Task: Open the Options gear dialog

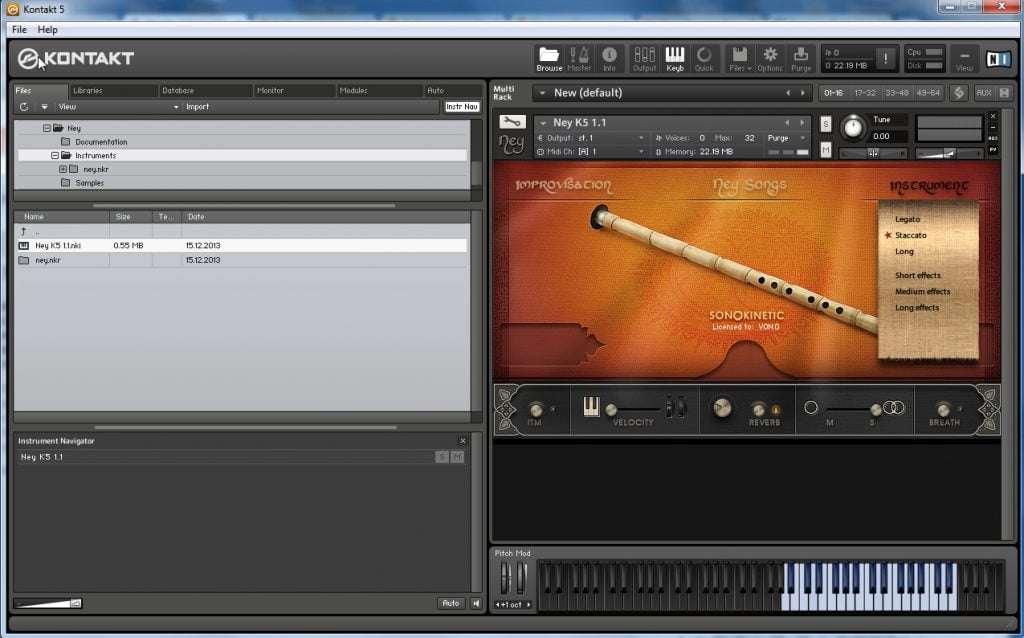Action: (x=770, y=59)
